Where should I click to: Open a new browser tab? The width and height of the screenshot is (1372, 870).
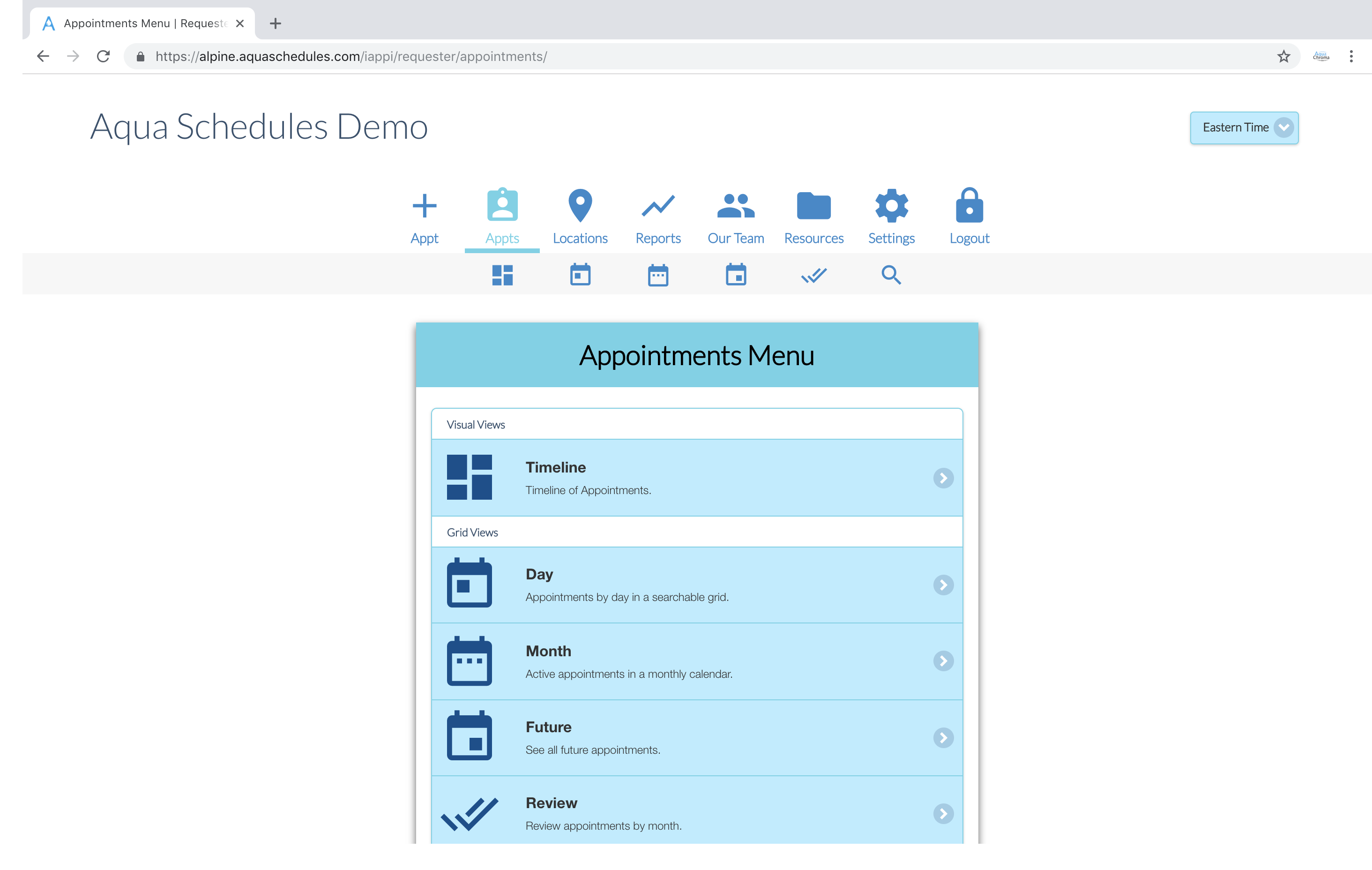[x=275, y=23]
